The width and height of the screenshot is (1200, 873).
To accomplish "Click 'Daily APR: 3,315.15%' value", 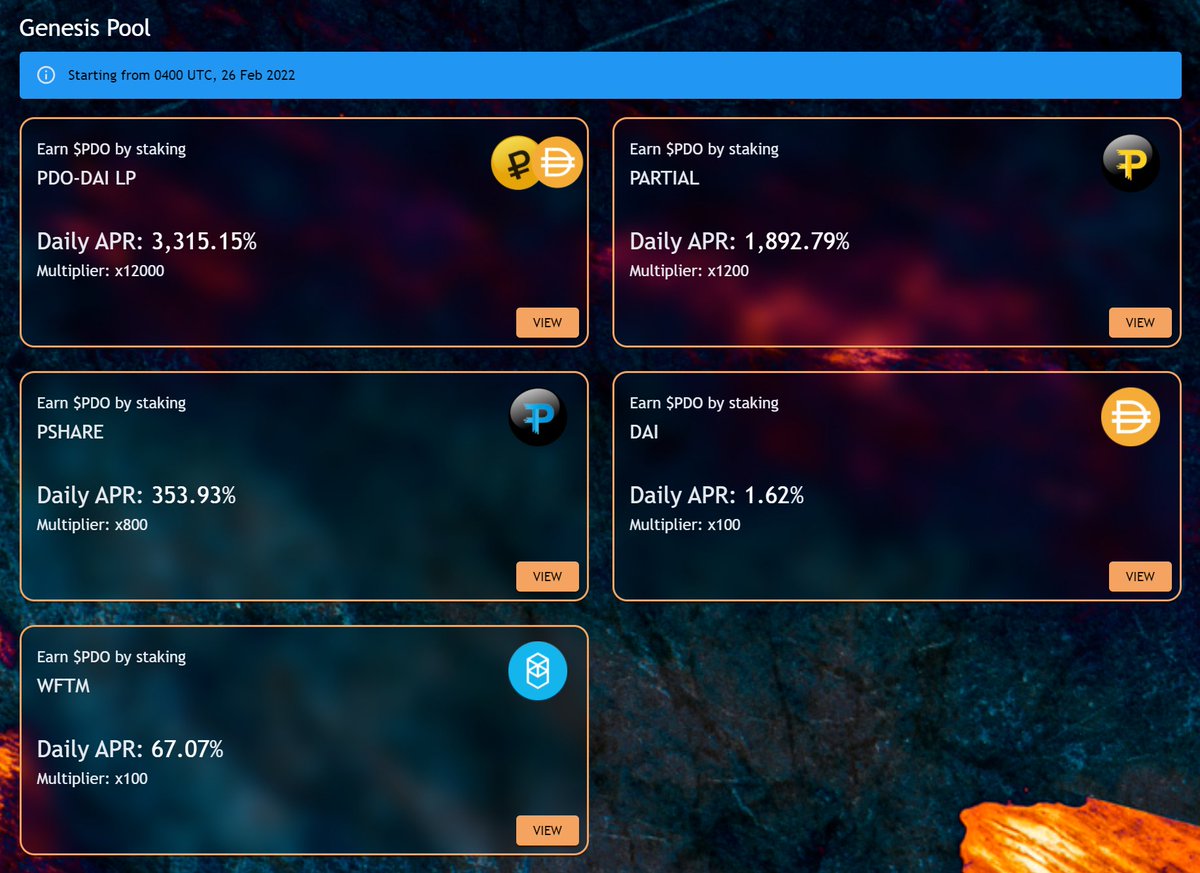I will tap(147, 241).
